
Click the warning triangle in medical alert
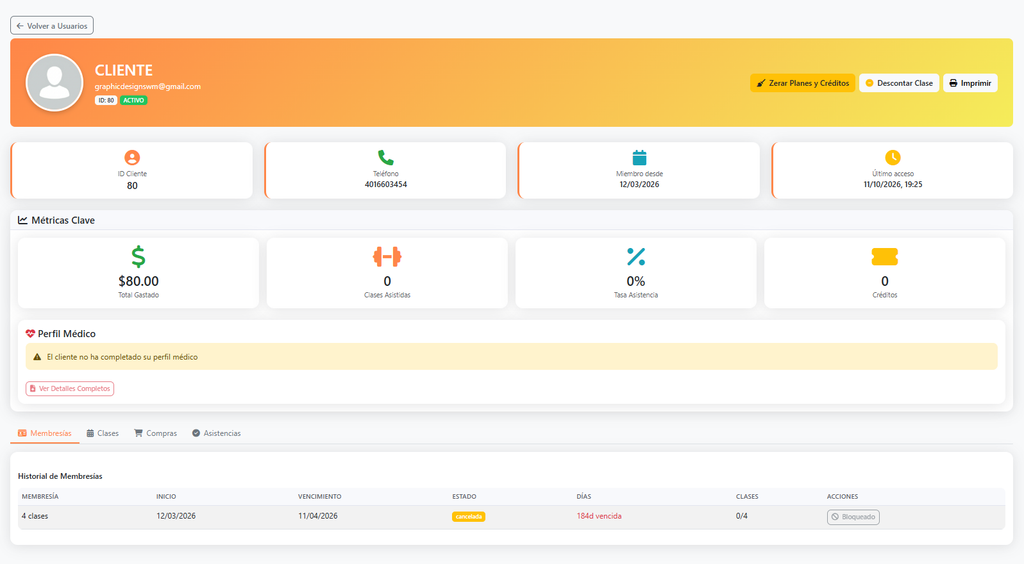tap(37, 357)
